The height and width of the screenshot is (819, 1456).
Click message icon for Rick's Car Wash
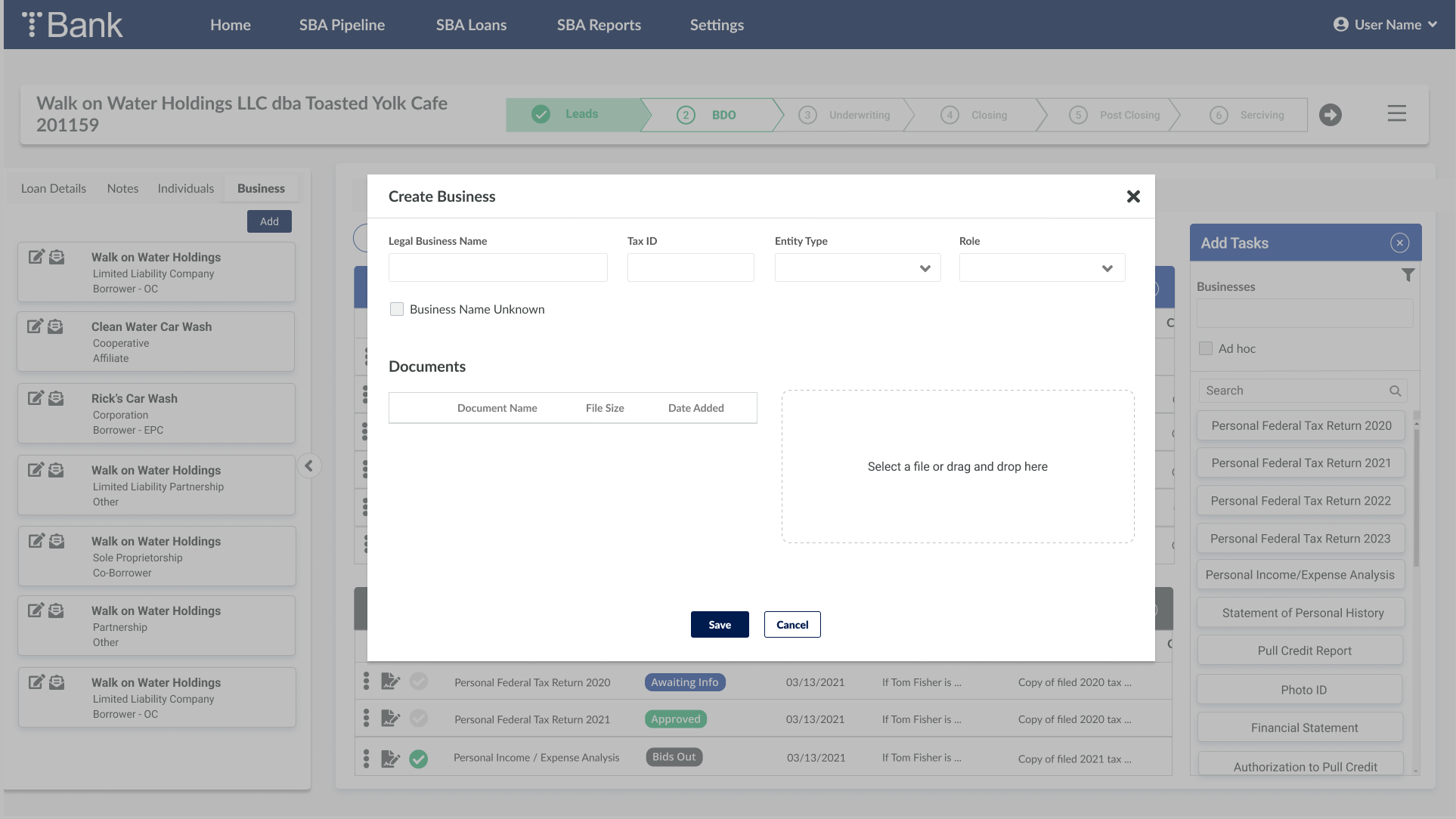click(56, 398)
